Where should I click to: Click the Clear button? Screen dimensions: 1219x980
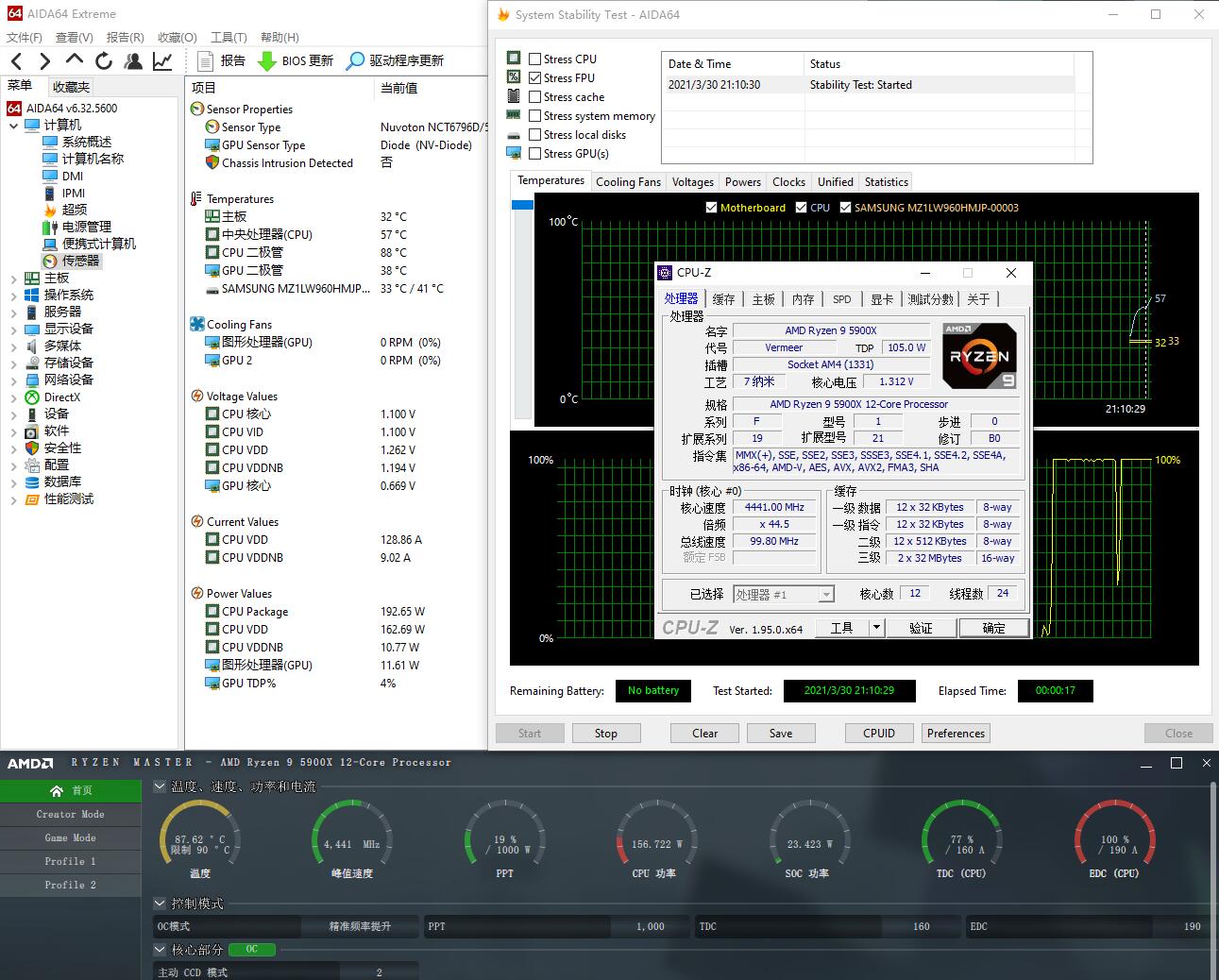pos(704,734)
